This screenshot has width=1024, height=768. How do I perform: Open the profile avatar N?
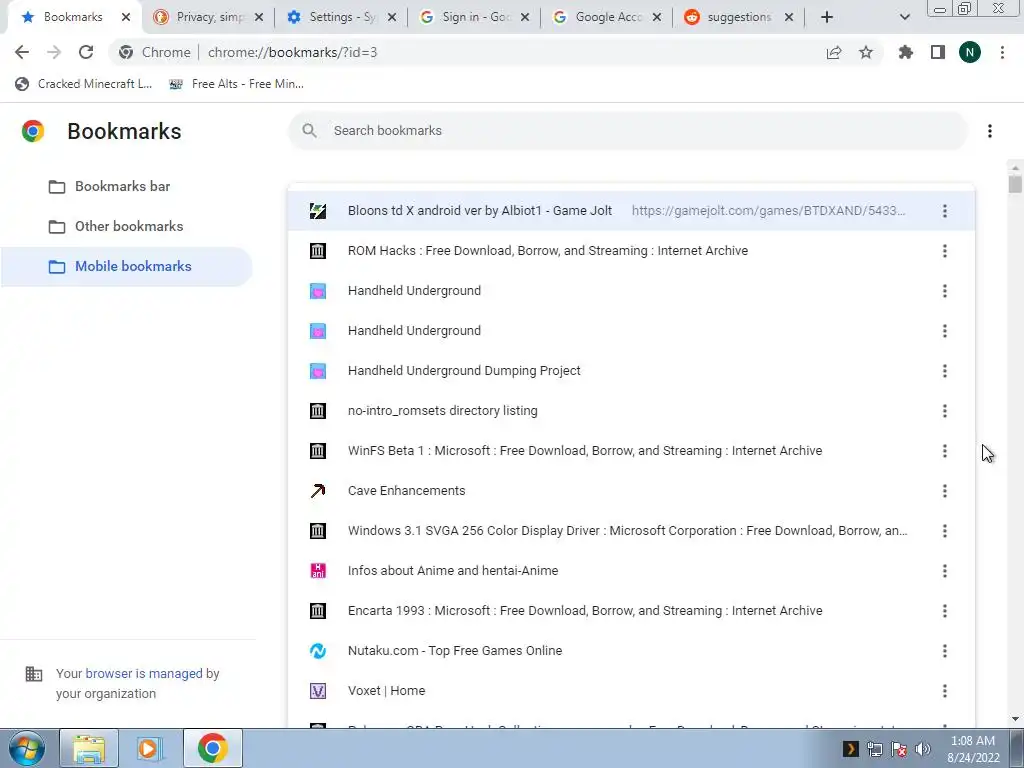point(970,52)
